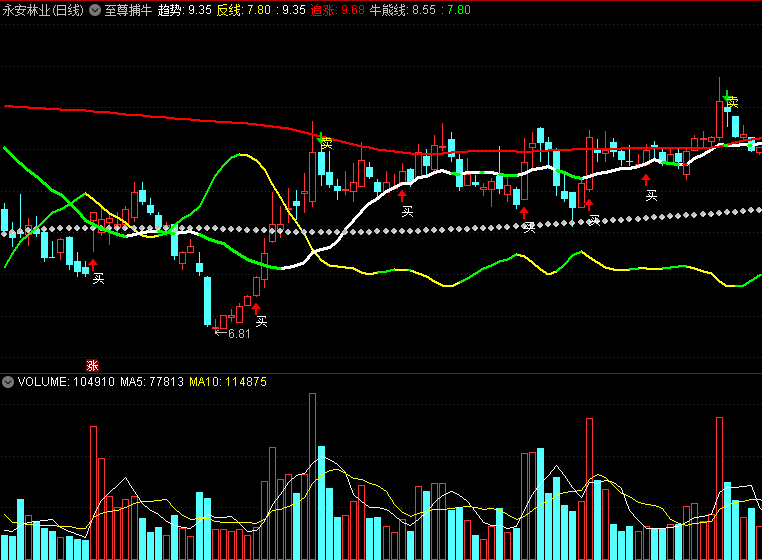Select the red 追涨: 9.68 value
Image resolution: width=762 pixels, height=560 pixels.
pyautogui.click(x=338, y=10)
